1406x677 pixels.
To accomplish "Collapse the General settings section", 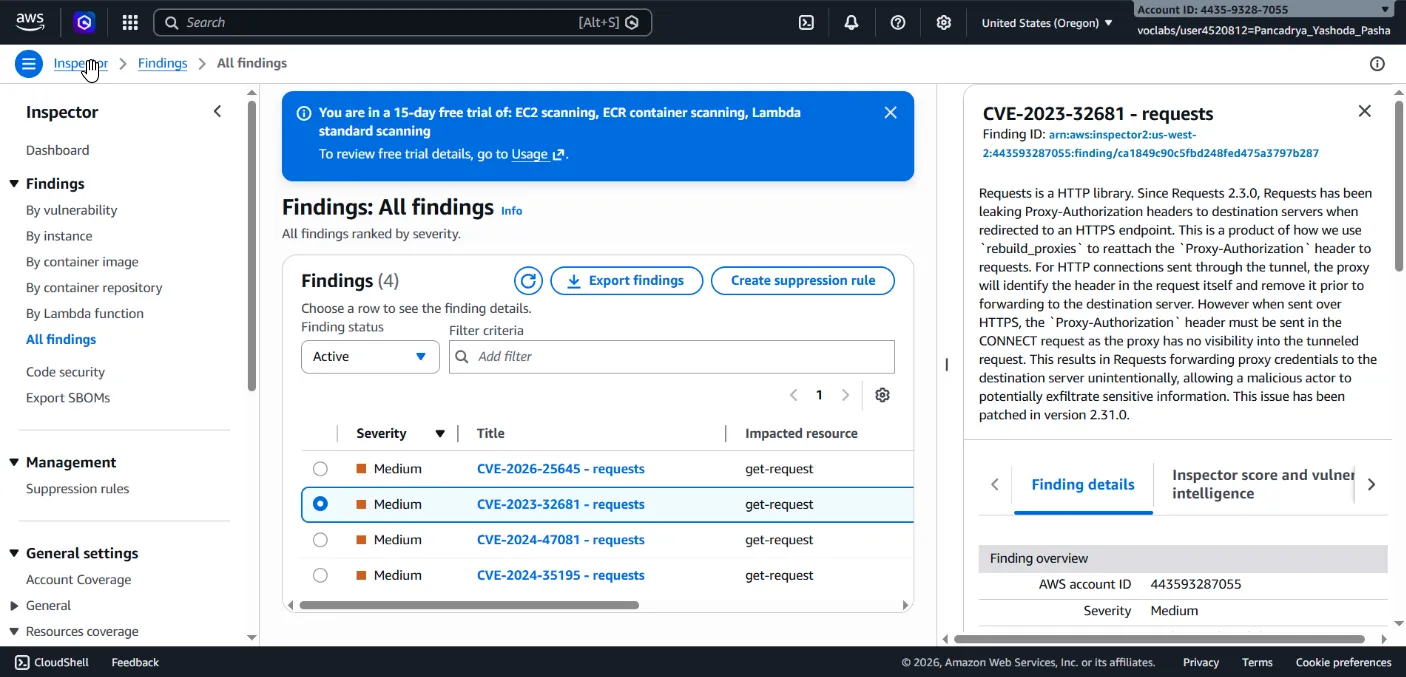I will (14, 553).
